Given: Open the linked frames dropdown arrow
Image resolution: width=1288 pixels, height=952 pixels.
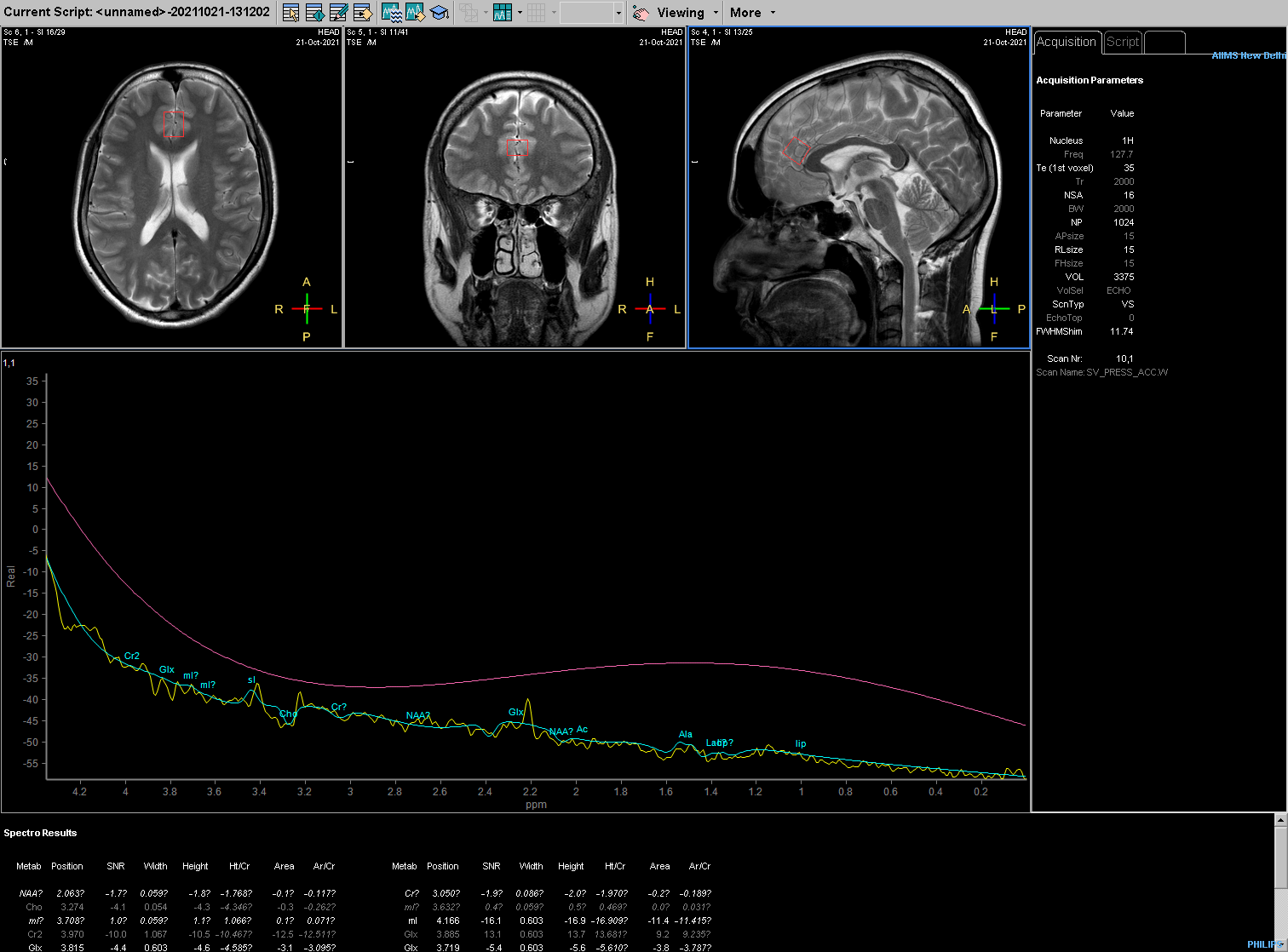Looking at the screenshot, I should pos(485,13).
